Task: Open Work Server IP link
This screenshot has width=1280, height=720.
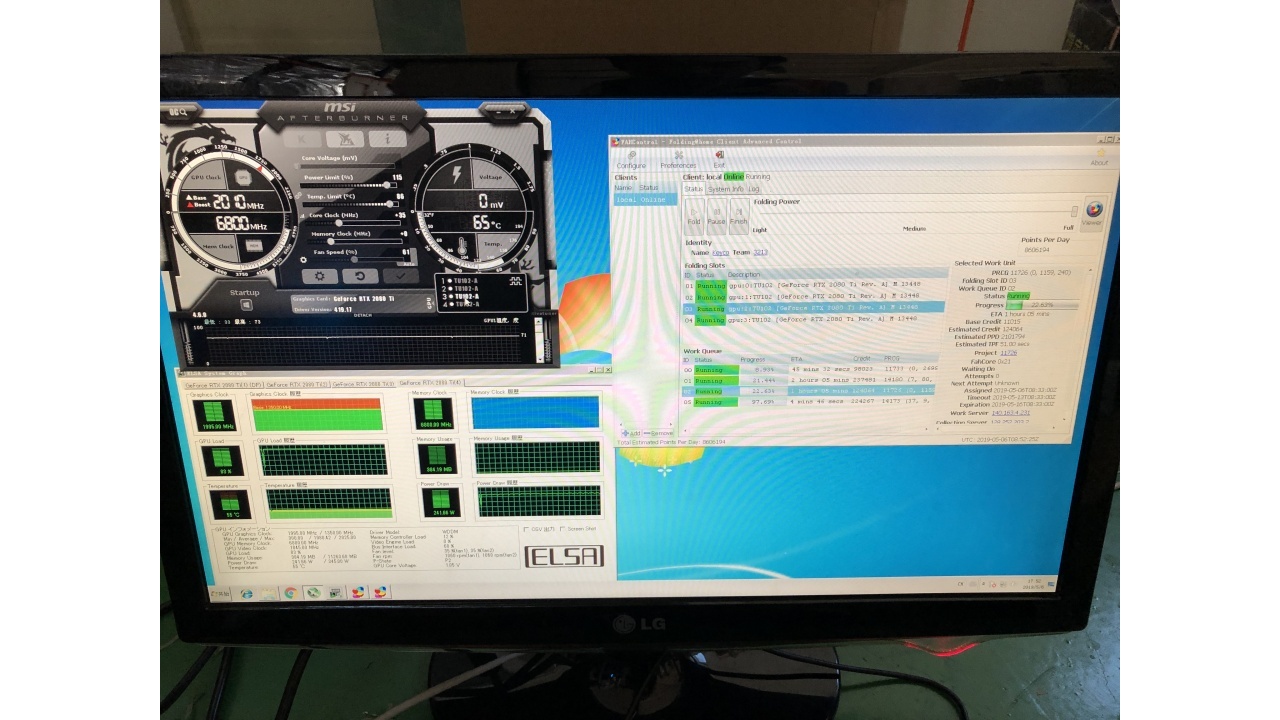Action: pyautogui.click(x=1010, y=412)
